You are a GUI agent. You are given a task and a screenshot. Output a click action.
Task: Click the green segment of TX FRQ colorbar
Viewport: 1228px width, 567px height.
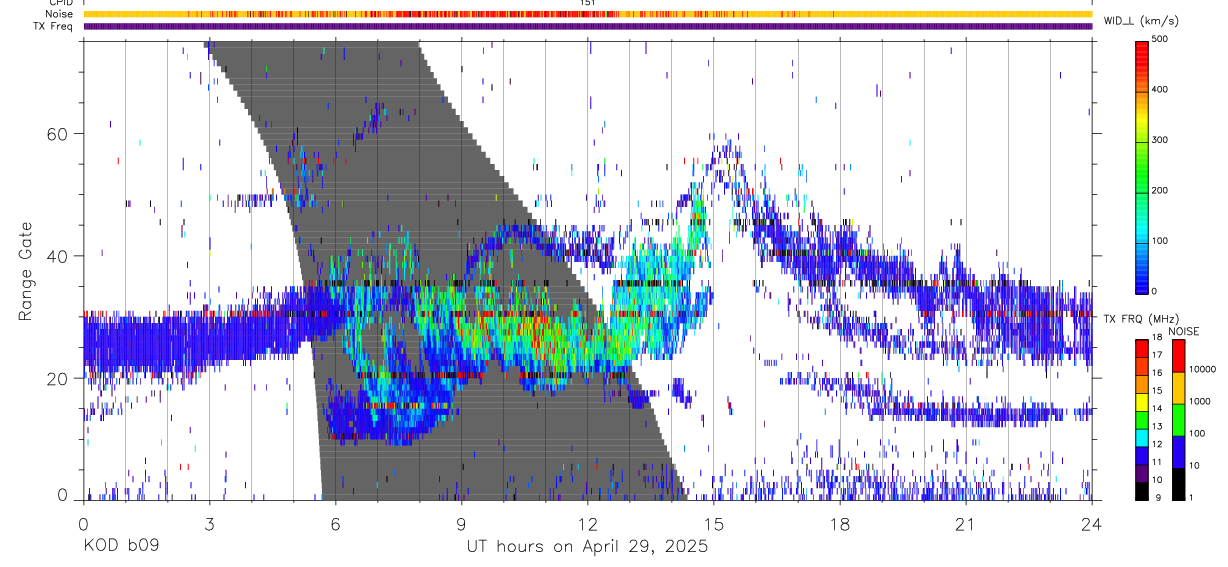pos(1141,420)
